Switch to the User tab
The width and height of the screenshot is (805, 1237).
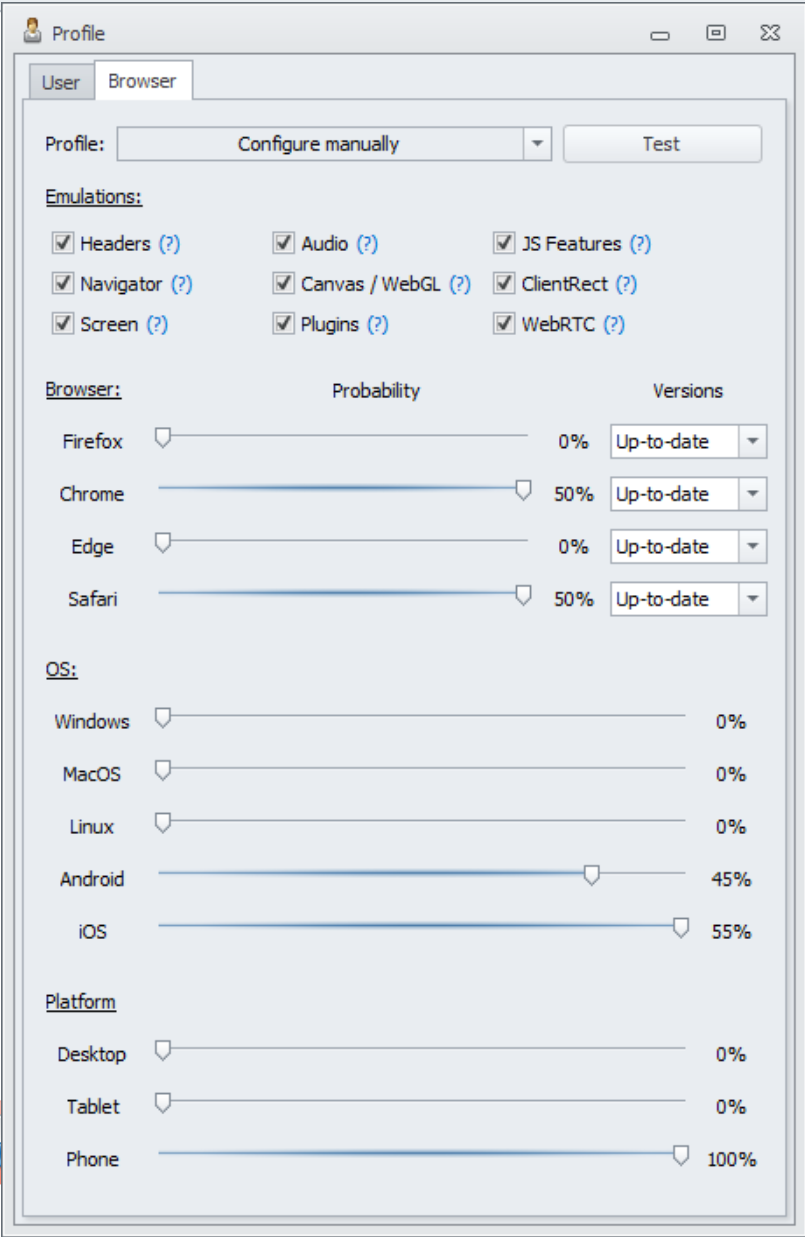[x=61, y=83]
